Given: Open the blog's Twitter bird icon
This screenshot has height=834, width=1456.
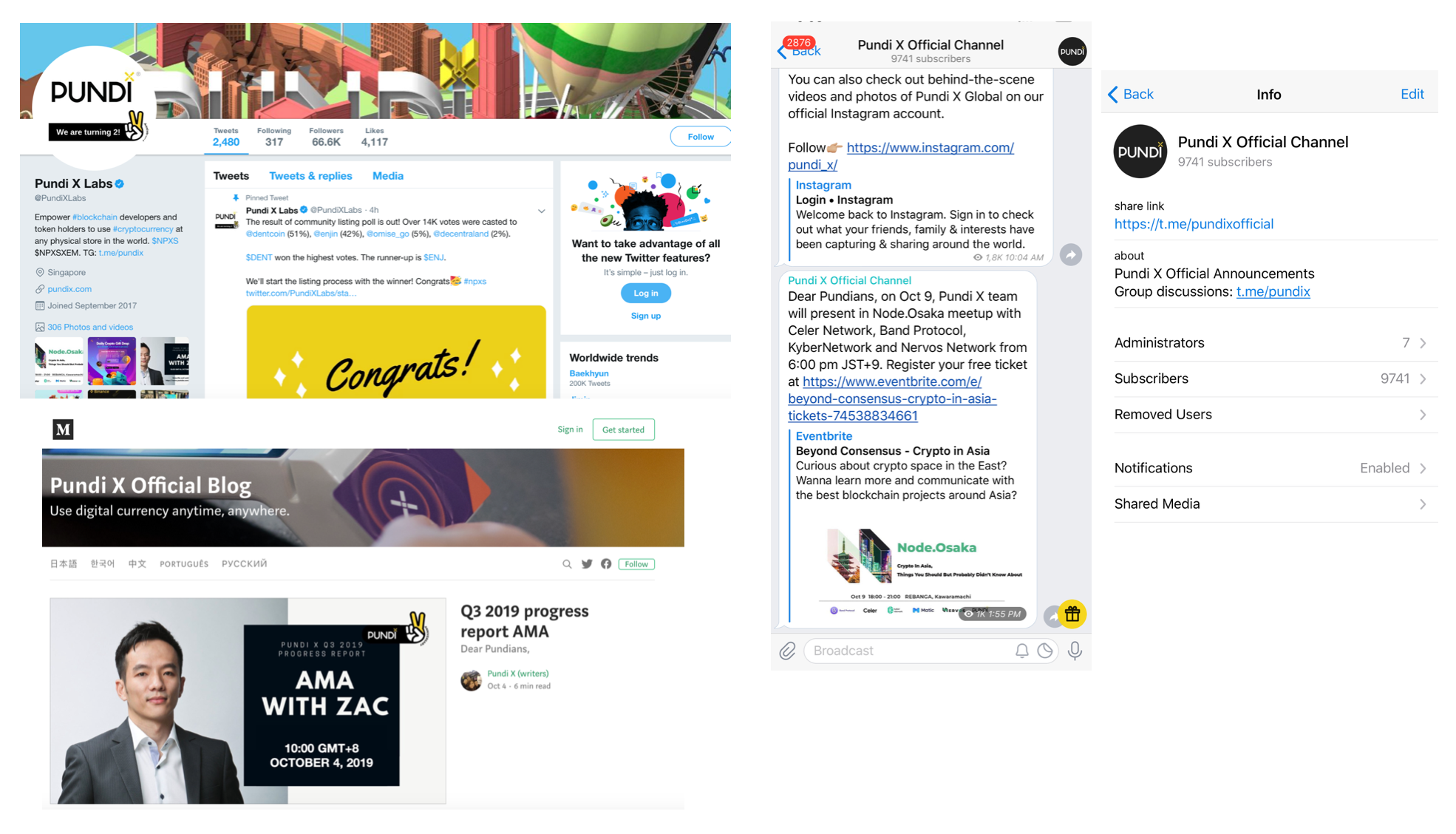Looking at the screenshot, I should (x=587, y=564).
